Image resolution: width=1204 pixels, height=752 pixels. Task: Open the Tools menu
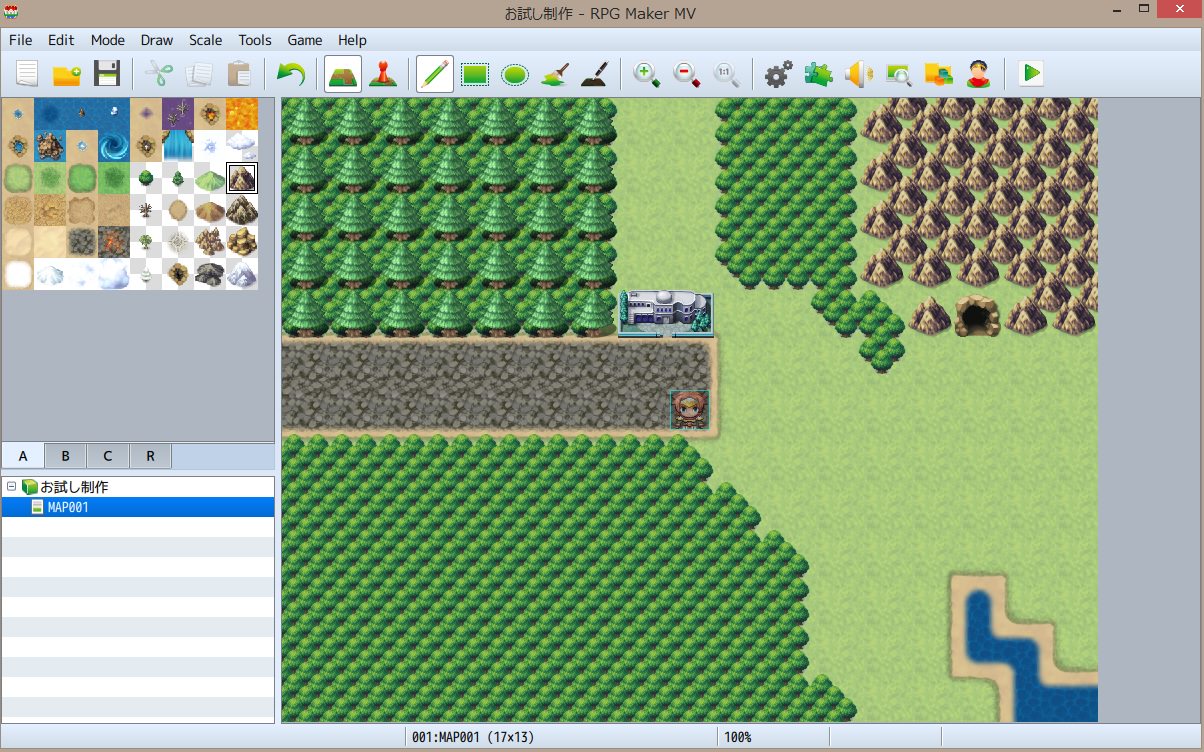click(x=255, y=40)
